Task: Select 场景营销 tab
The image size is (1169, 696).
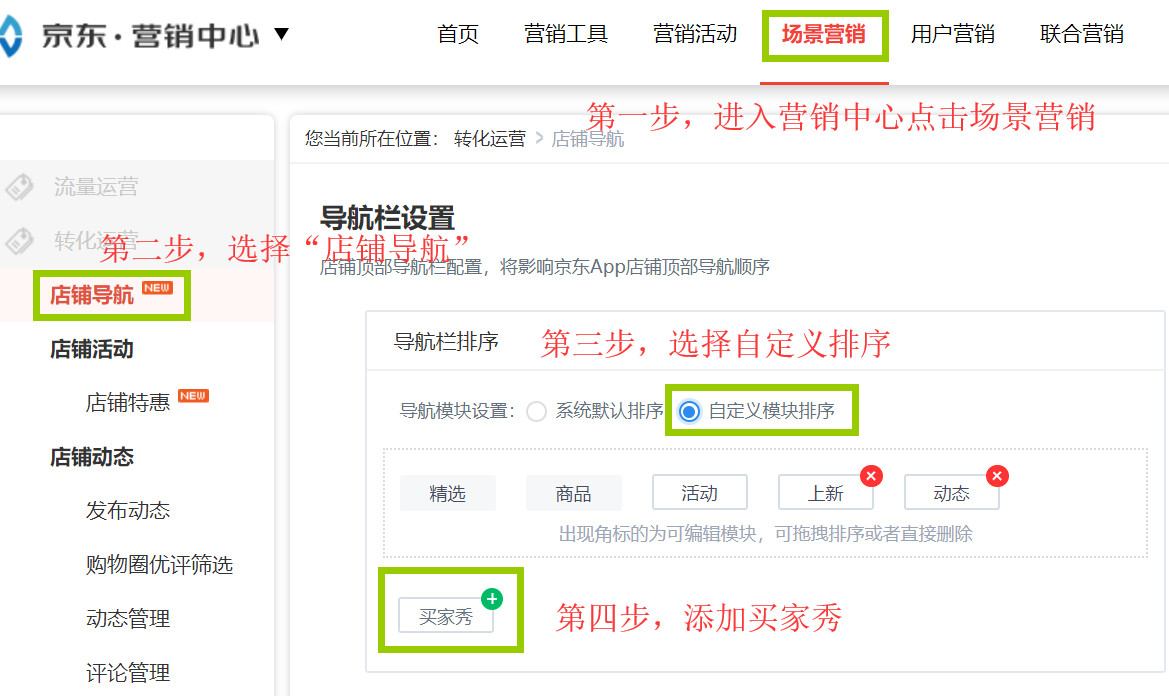Action: click(824, 34)
